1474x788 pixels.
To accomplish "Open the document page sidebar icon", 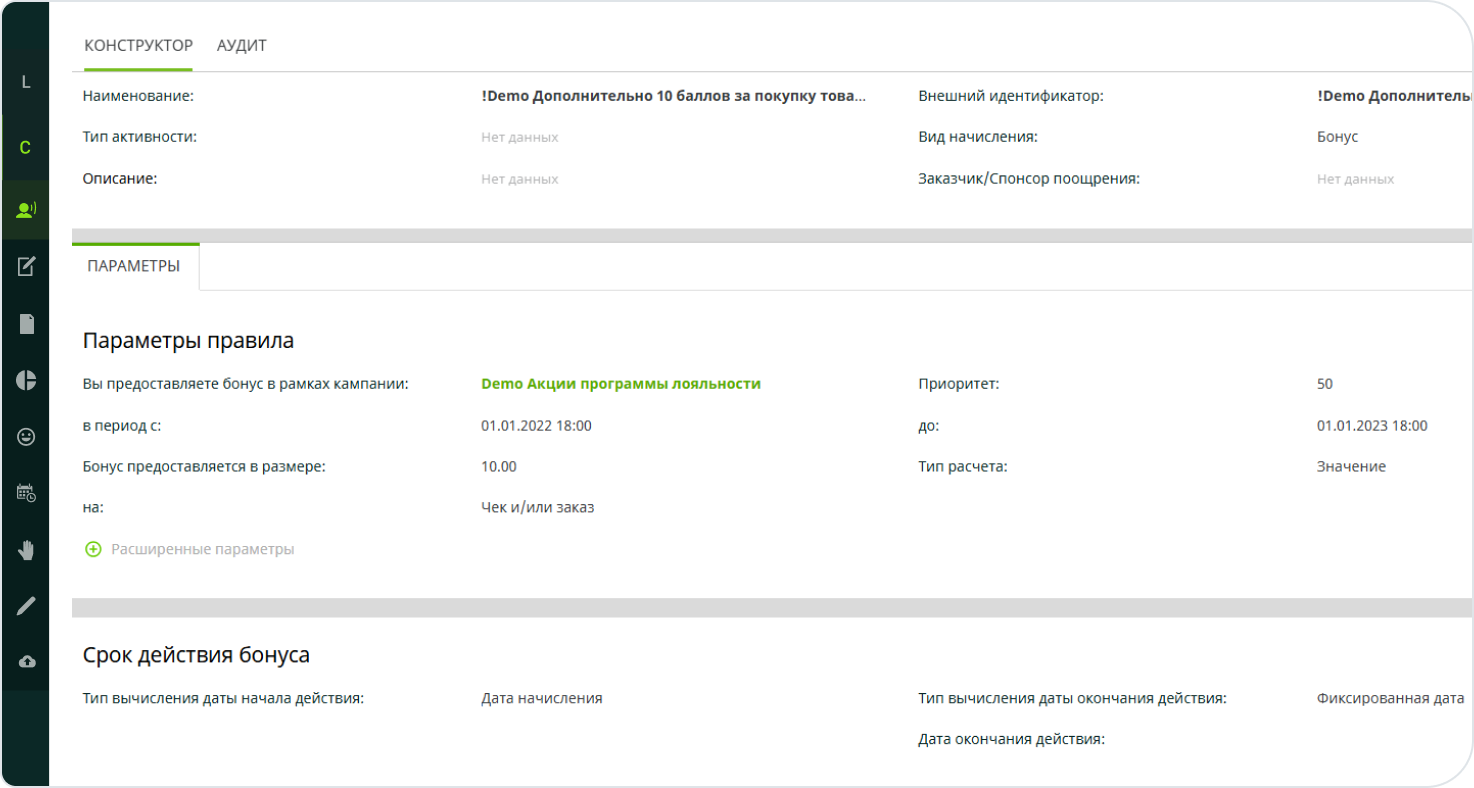I will point(26,323).
